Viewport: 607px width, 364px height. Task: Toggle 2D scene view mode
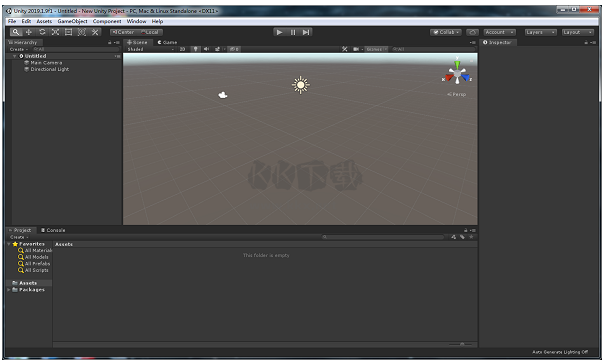pos(182,49)
